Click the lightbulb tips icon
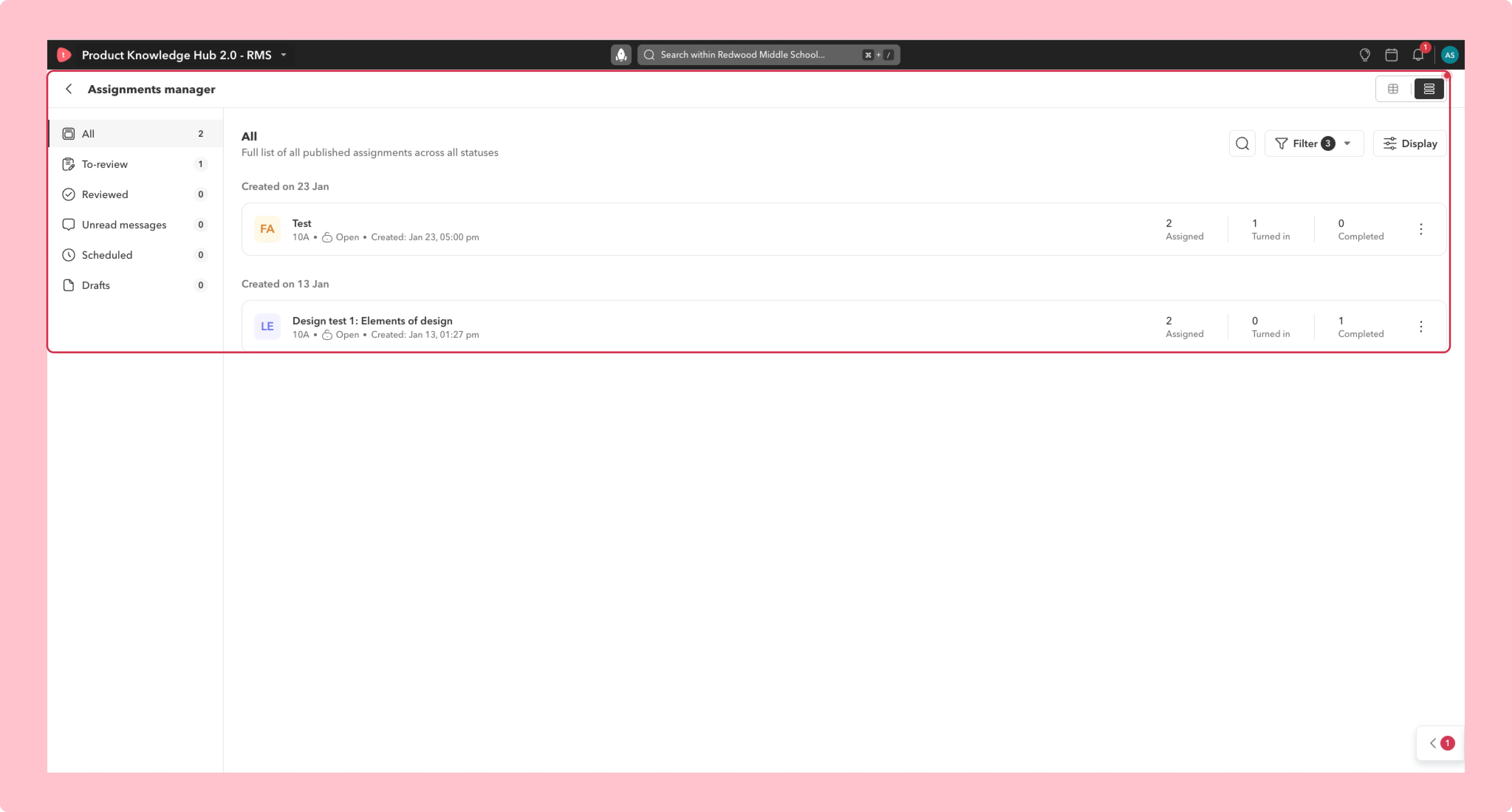This screenshot has height=812, width=1512. (x=1365, y=55)
